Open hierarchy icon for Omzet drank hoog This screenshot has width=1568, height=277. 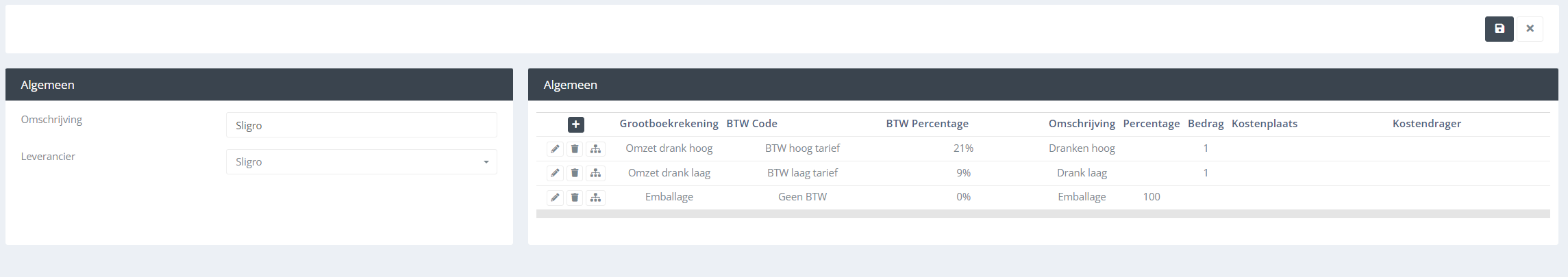[x=595, y=149]
